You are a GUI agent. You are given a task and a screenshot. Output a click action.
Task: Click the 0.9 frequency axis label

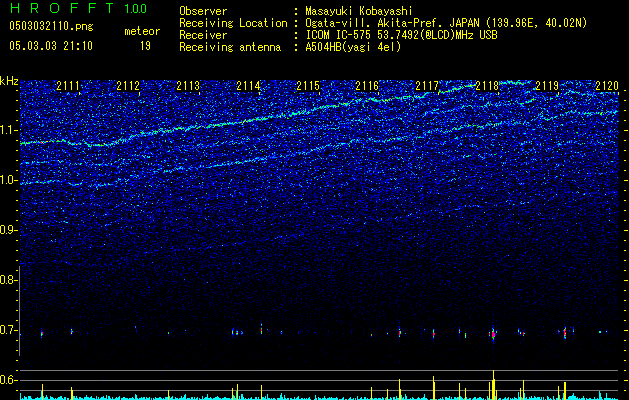pyautogui.click(x=8, y=230)
